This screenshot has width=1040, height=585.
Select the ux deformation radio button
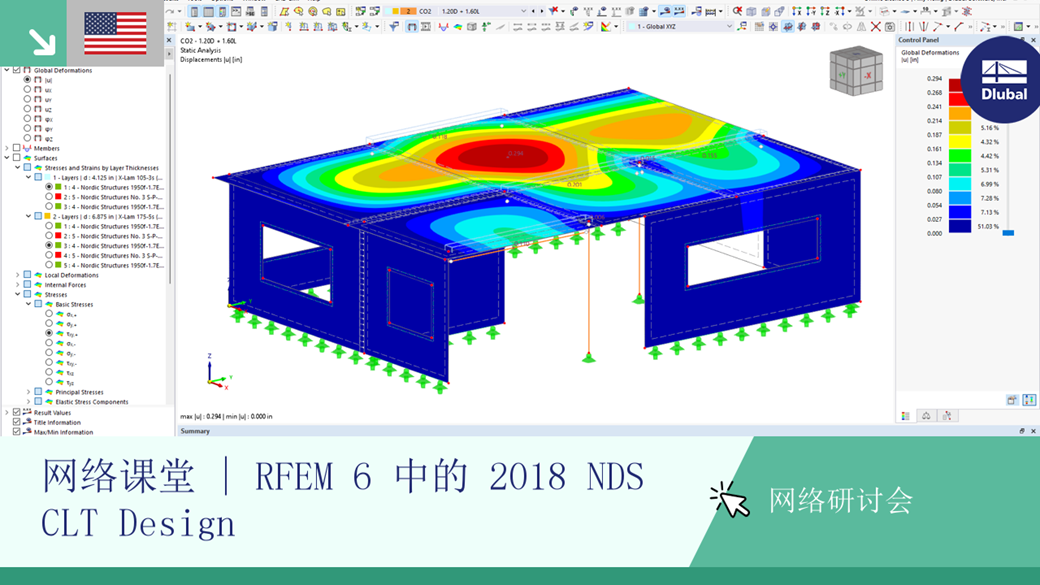(27, 90)
